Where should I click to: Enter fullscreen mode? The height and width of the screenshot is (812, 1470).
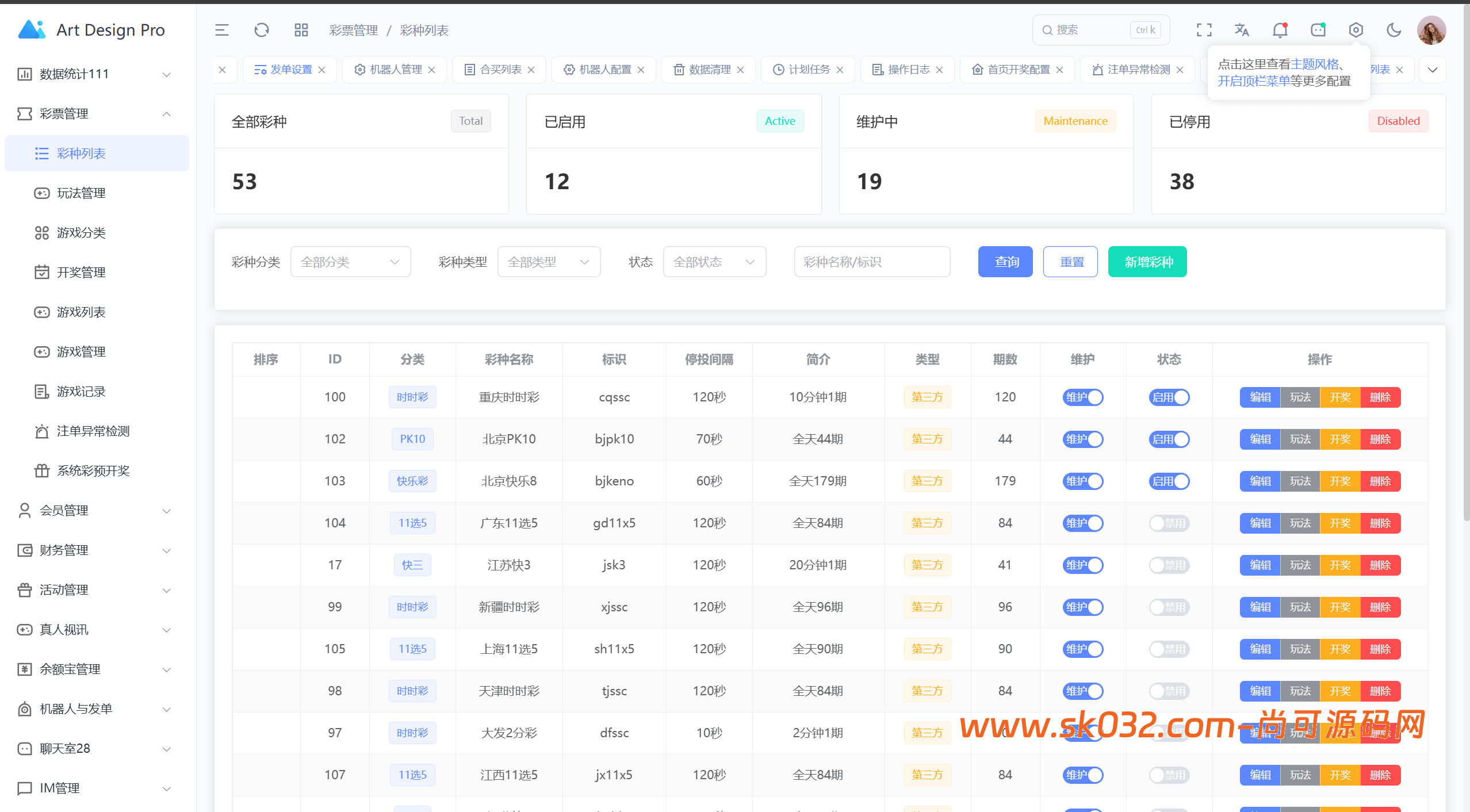click(1204, 30)
